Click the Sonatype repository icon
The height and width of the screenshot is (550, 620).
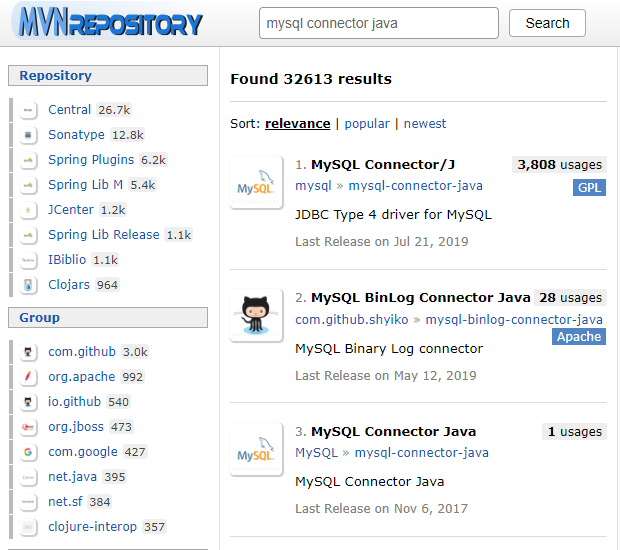tap(28, 135)
